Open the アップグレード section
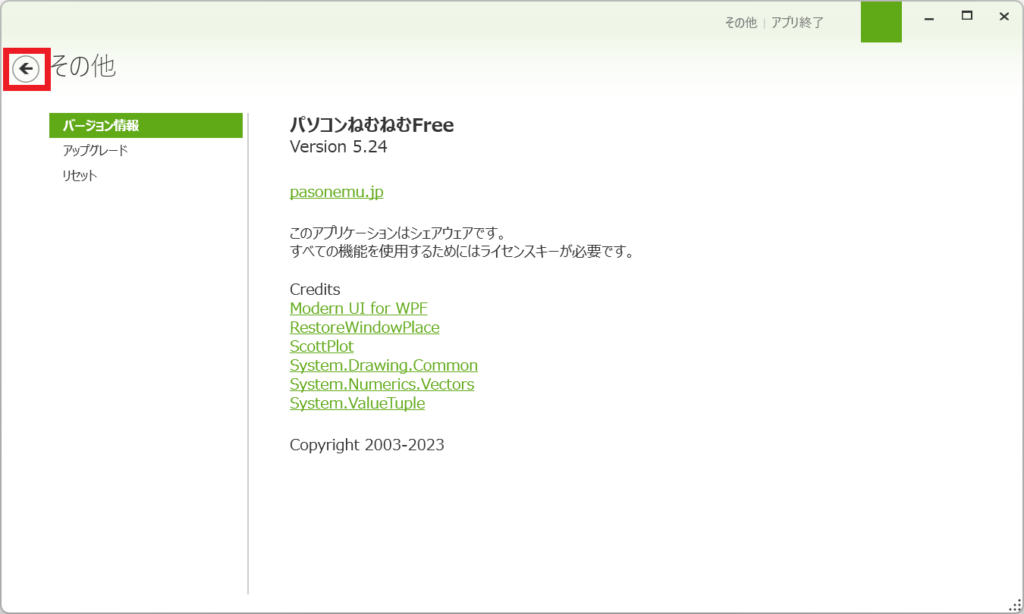The width and height of the screenshot is (1024, 614). (95, 150)
